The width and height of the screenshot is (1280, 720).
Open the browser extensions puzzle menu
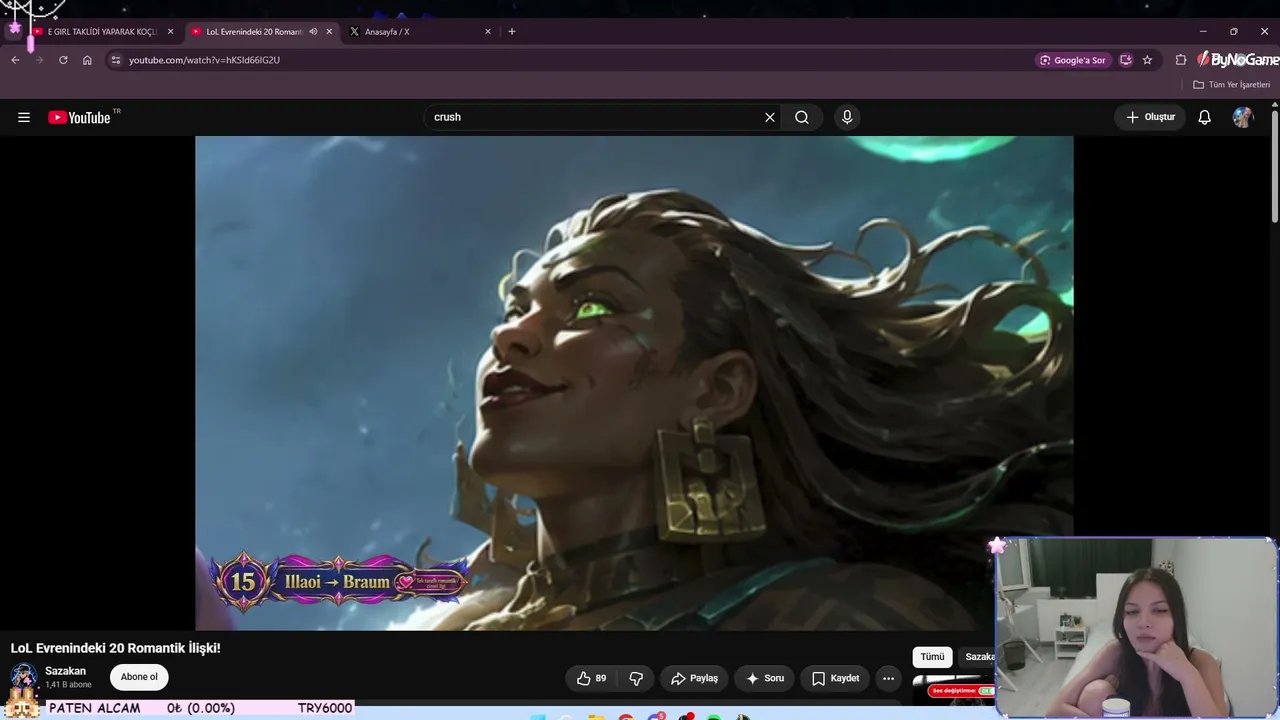tap(1181, 60)
